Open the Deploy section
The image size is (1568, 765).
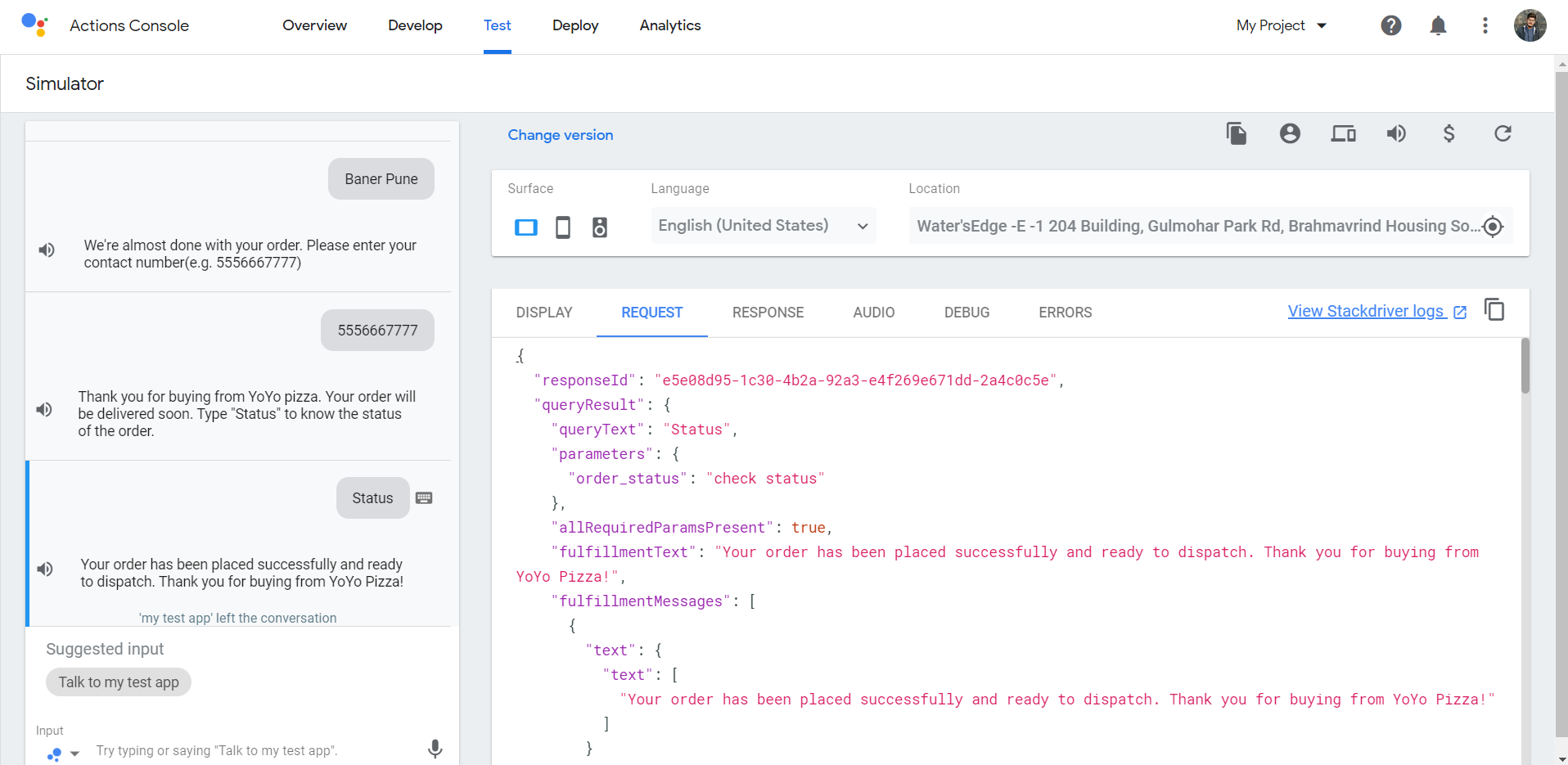point(574,25)
